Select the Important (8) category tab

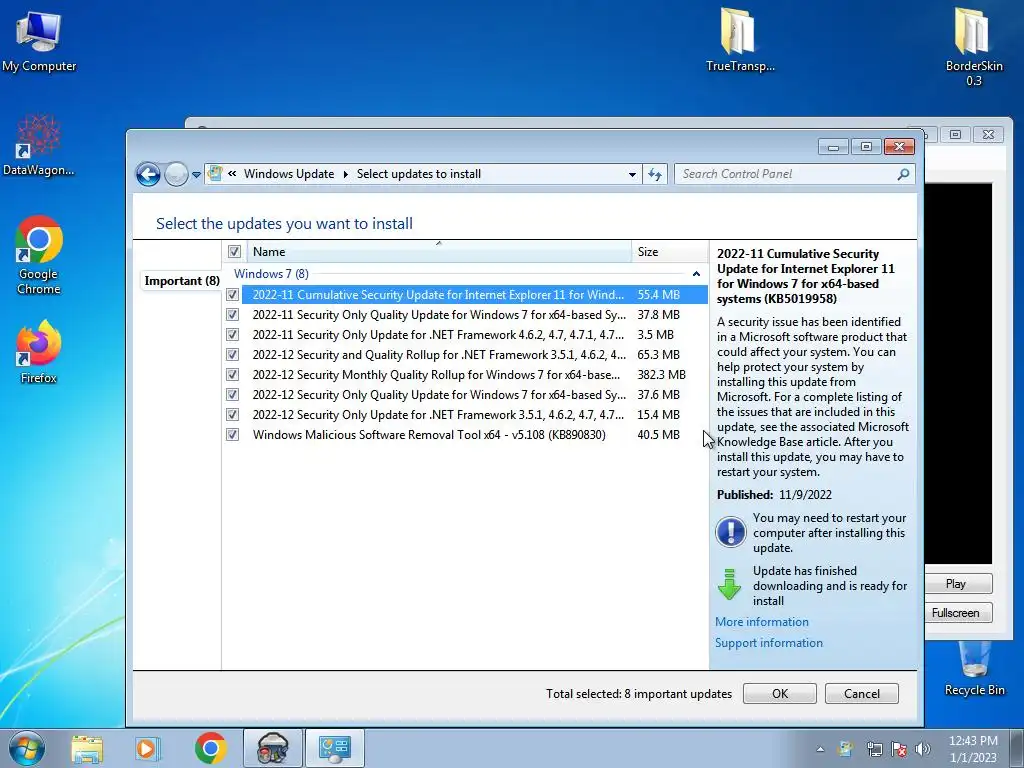tap(182, 281)
